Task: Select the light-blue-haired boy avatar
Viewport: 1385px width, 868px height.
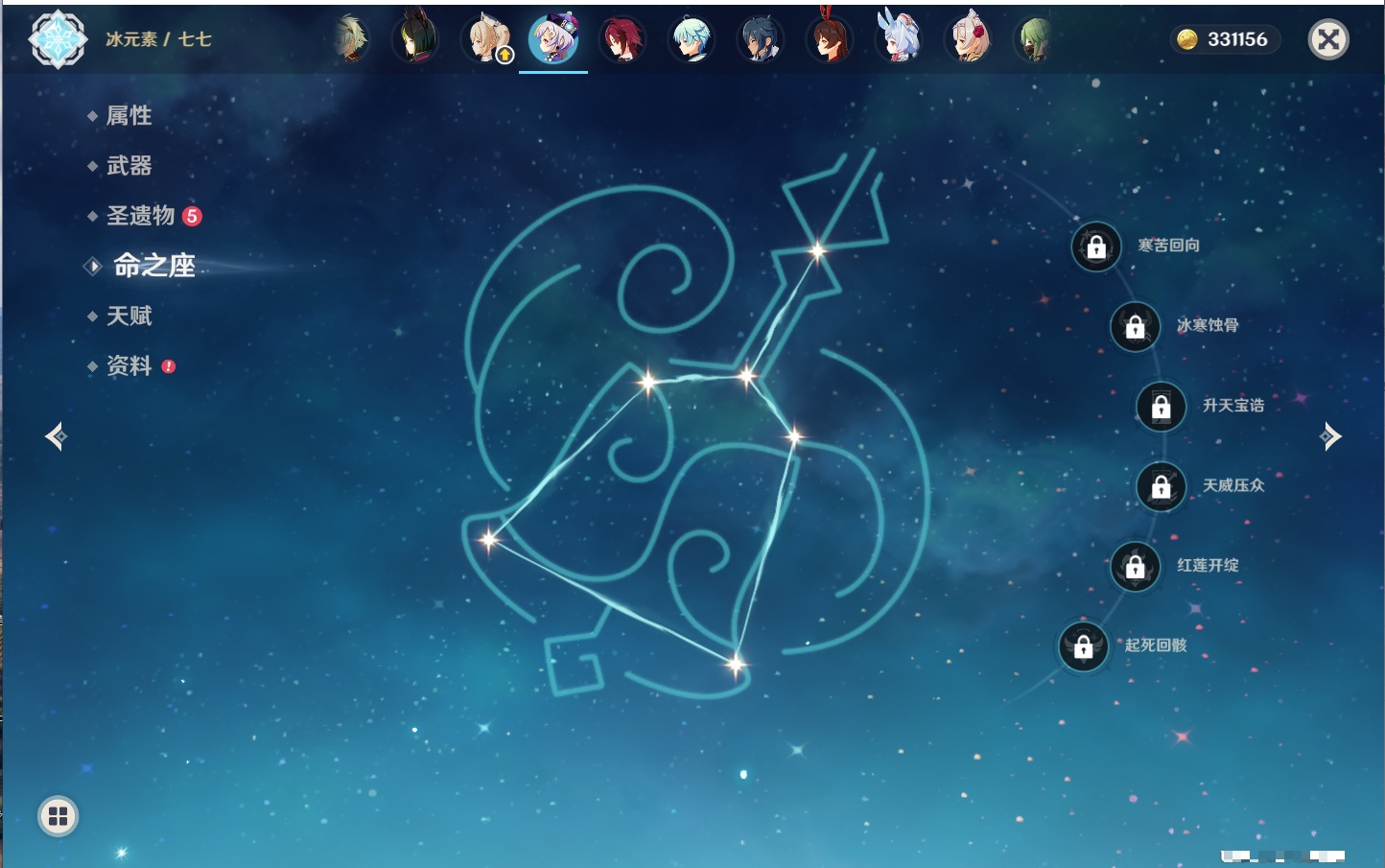Action: pos(692,39)
